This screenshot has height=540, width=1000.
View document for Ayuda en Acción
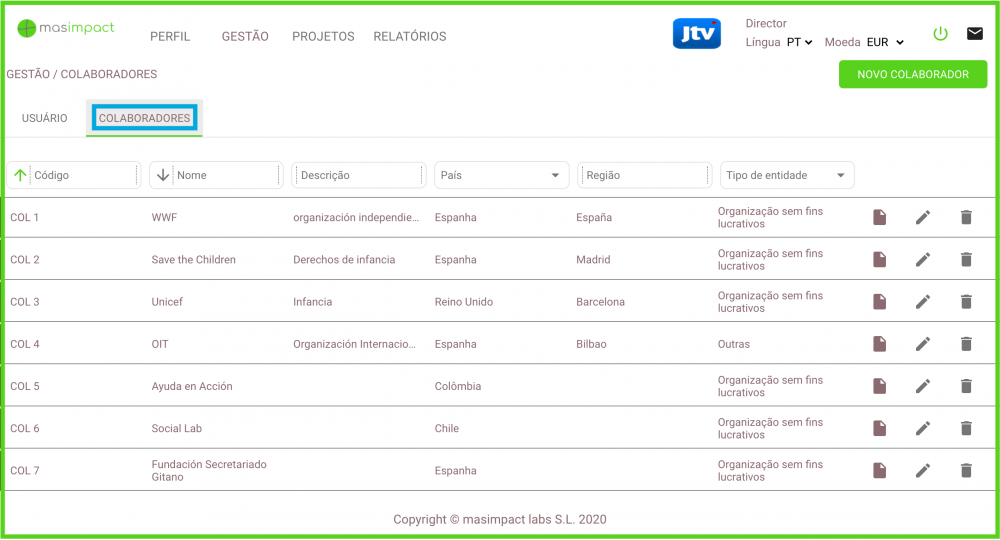click(x=880, y=386)
